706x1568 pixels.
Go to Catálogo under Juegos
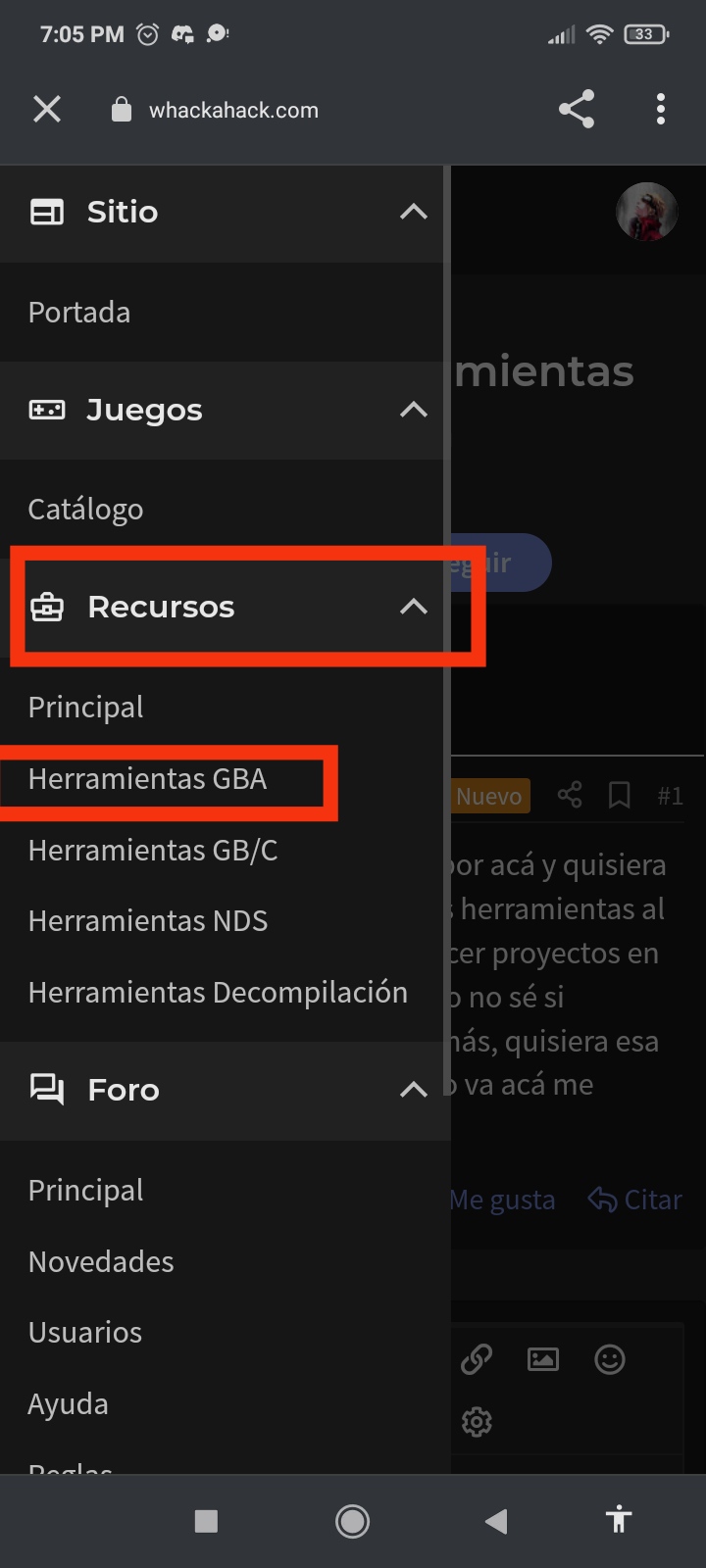pyautogui.click(x=85, y=510)
